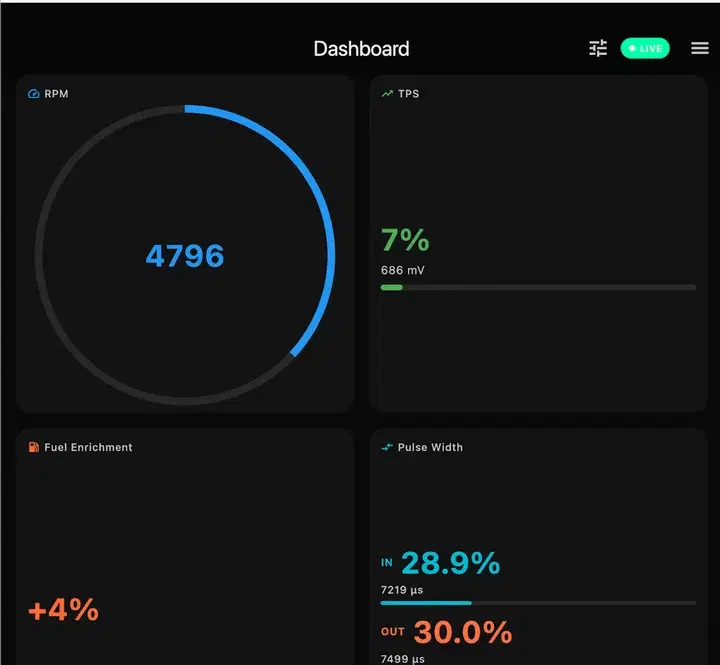720x665 pixels.
Task: Click the TPS card label
Action: (x=409, y=94)
